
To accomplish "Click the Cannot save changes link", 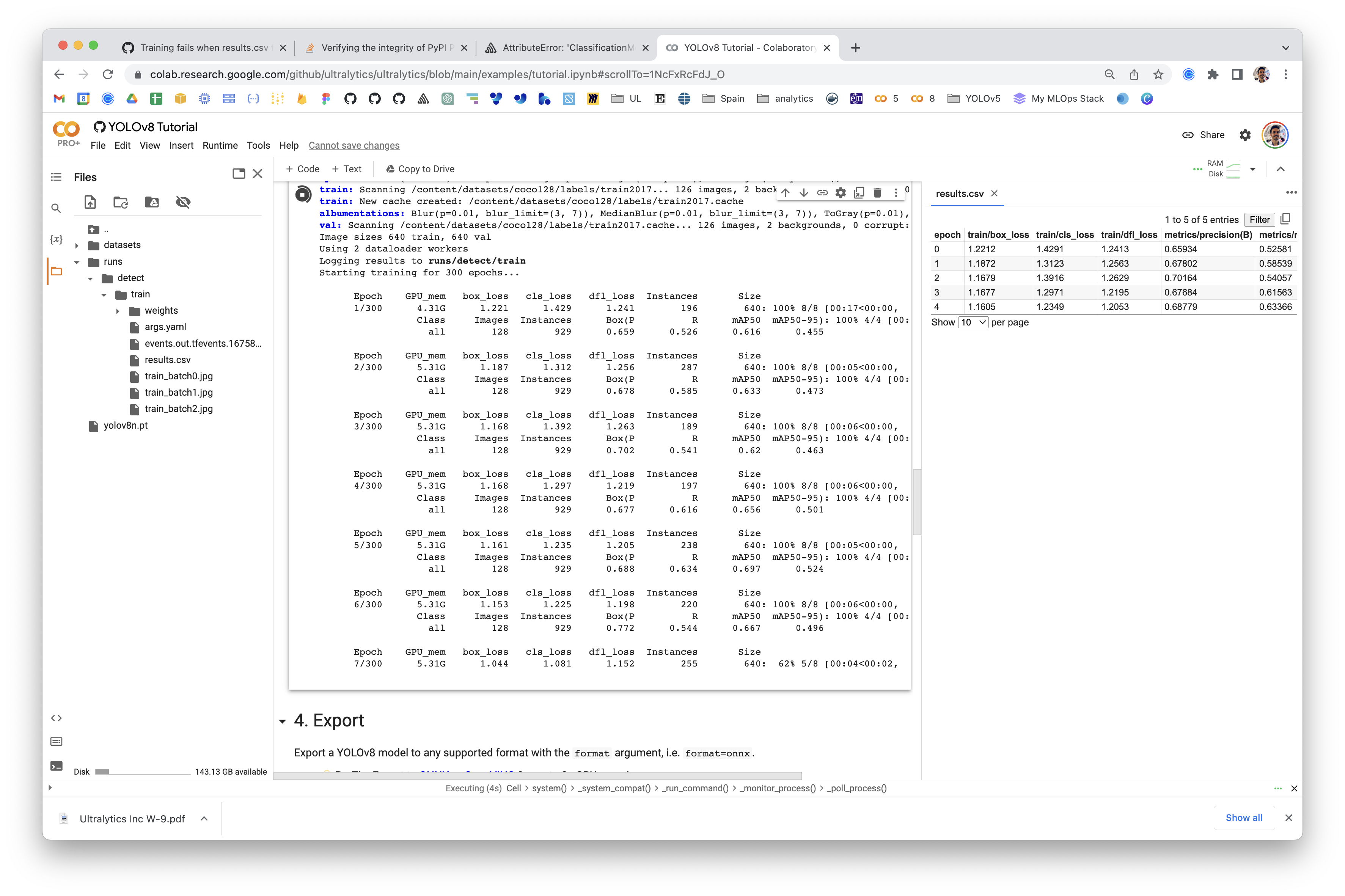I will point(354,145).
